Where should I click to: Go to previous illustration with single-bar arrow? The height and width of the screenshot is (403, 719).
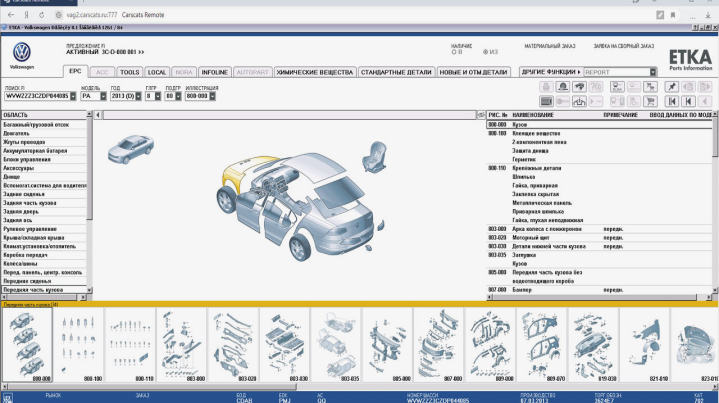688,101
